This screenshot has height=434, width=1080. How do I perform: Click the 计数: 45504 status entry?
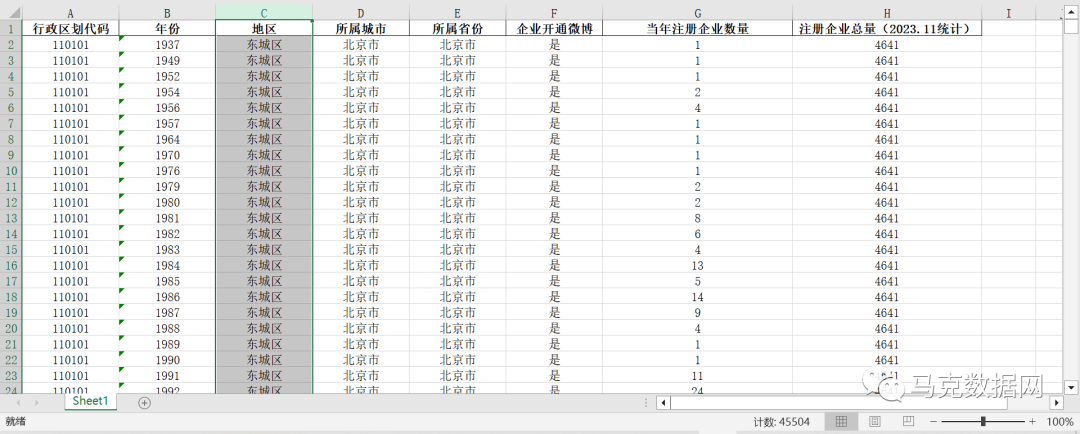coord(781,422)
